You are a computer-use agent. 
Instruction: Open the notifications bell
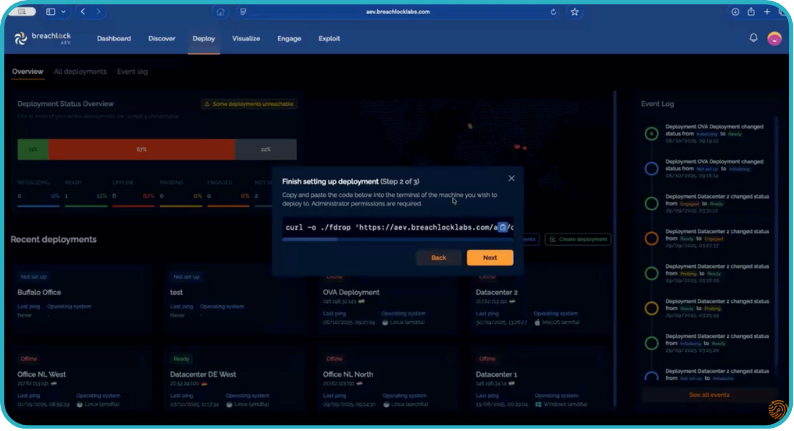coord(753,38)
